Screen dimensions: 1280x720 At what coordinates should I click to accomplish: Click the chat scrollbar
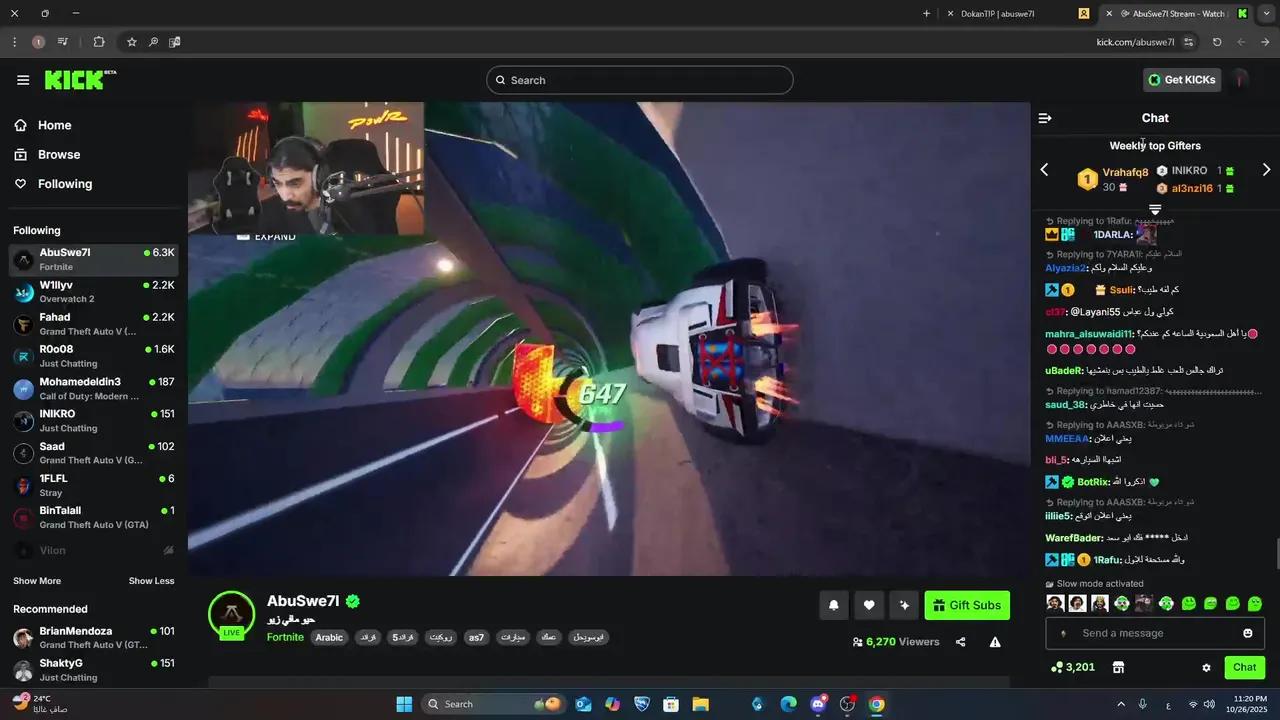[1276, 552]
